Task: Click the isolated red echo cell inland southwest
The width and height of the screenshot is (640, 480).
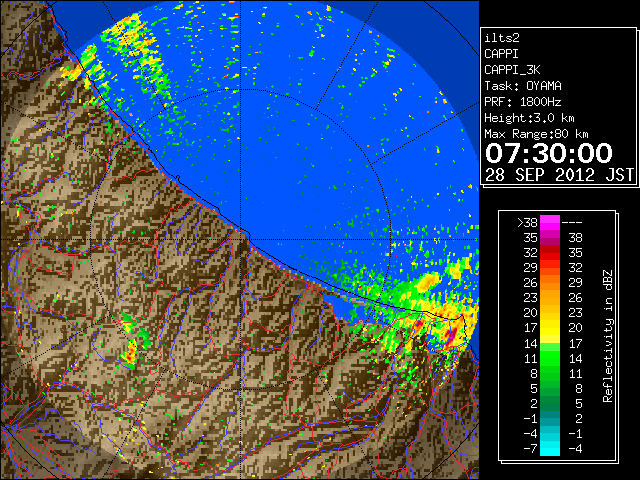Action: 130,356
